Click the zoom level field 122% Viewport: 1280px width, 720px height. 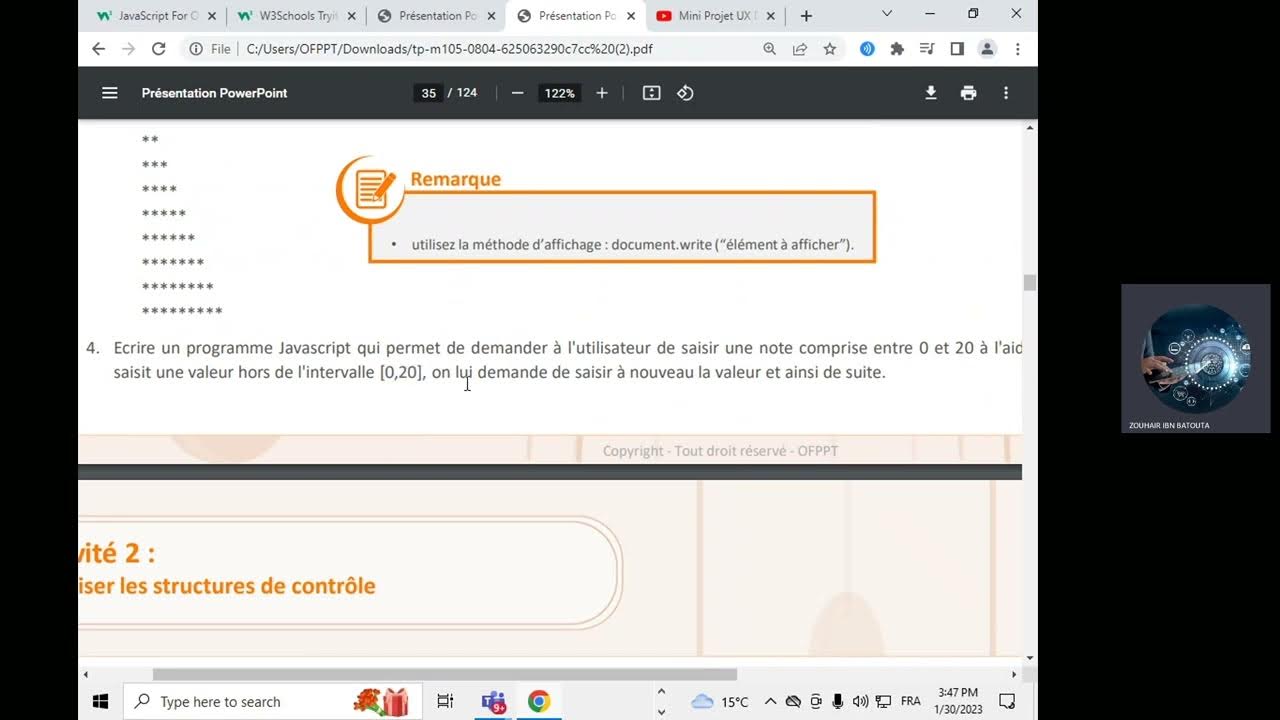pyautogui.click(x=559, y=93)
